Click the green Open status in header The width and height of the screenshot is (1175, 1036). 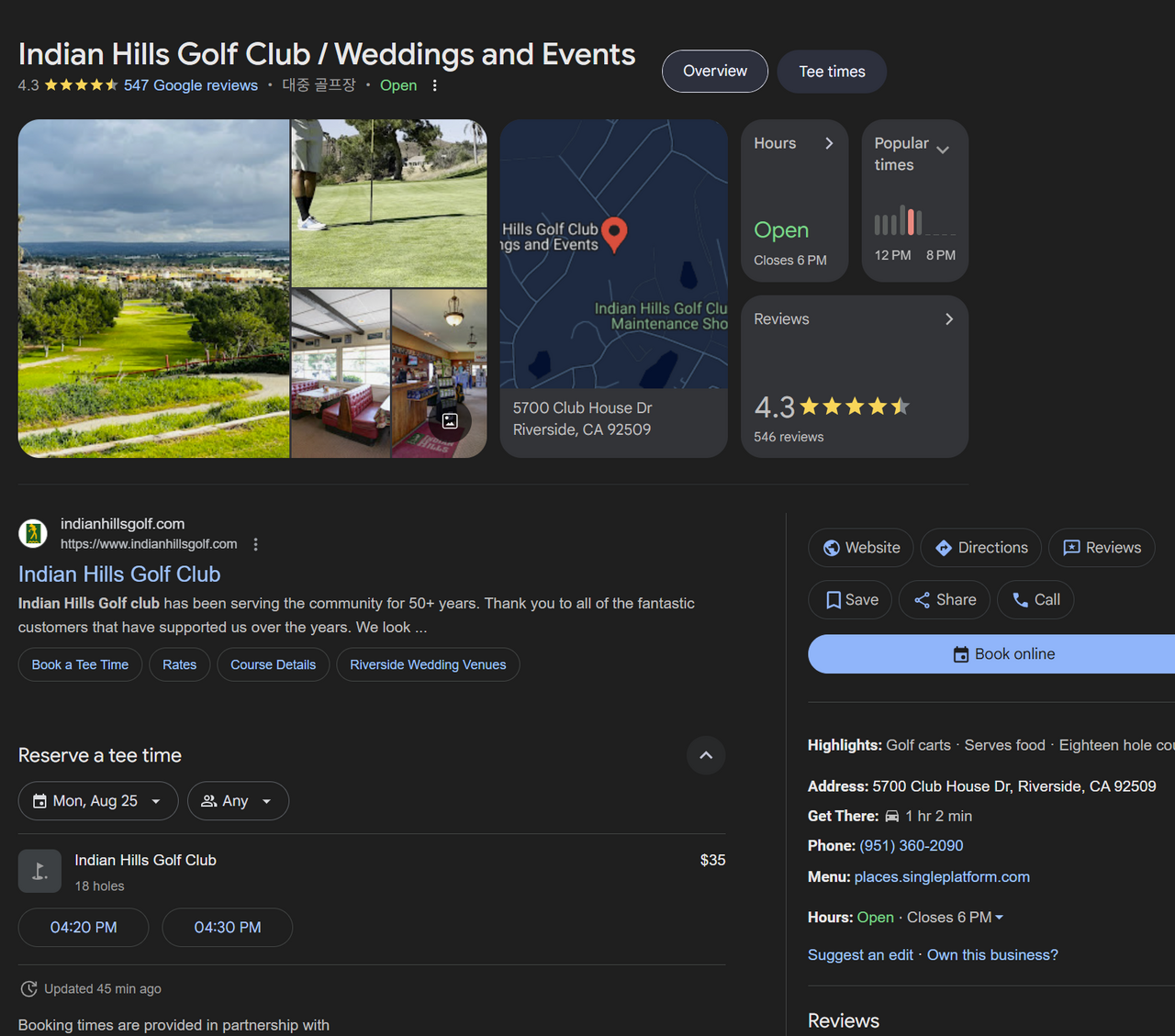click(x=398, y=85)
